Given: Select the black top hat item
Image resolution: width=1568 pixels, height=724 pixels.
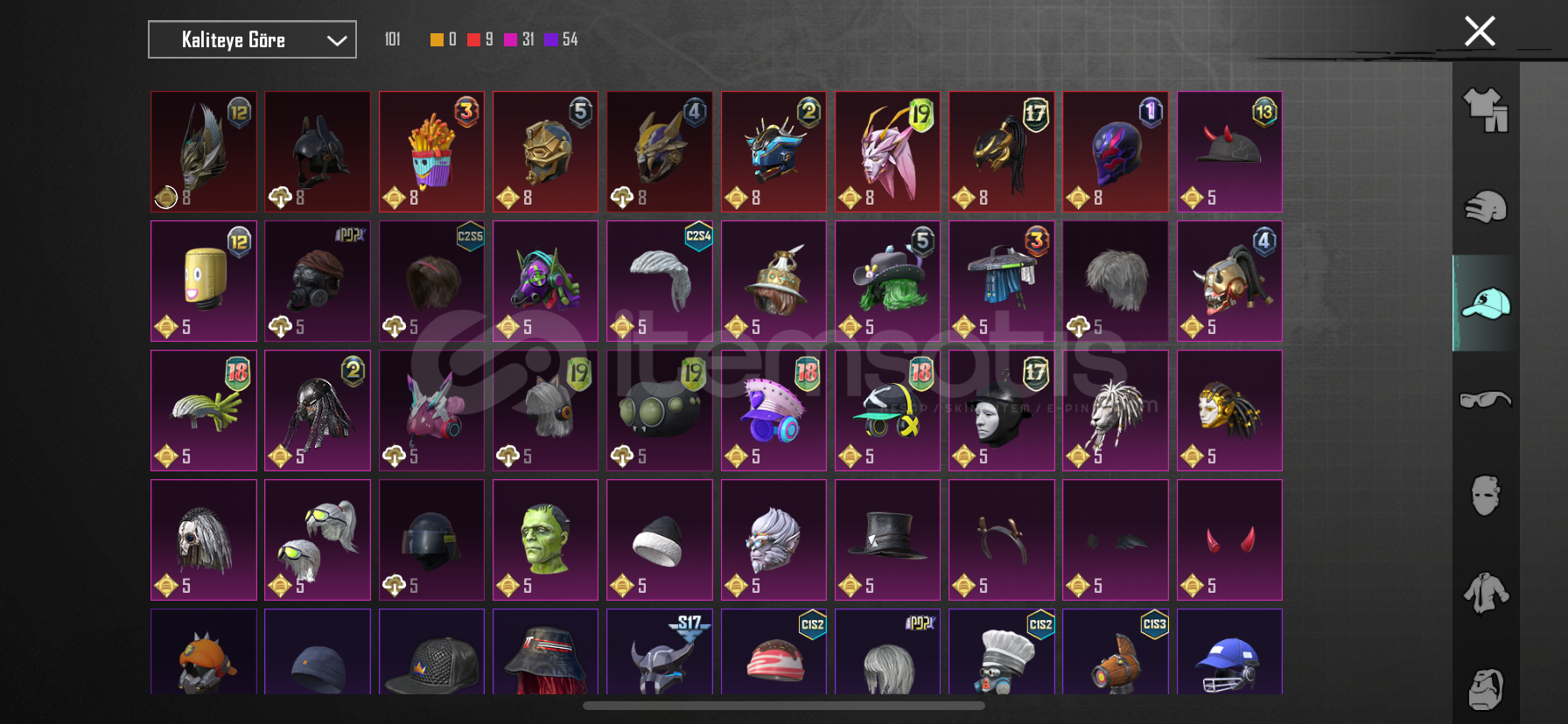Looking at the screenshot, I should [x=887, y=540].
